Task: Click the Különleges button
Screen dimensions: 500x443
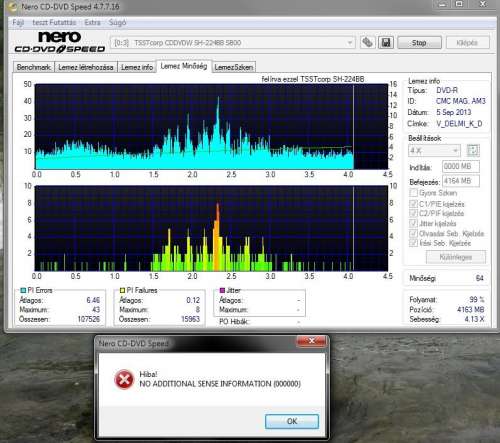Action: coord(456,257)
